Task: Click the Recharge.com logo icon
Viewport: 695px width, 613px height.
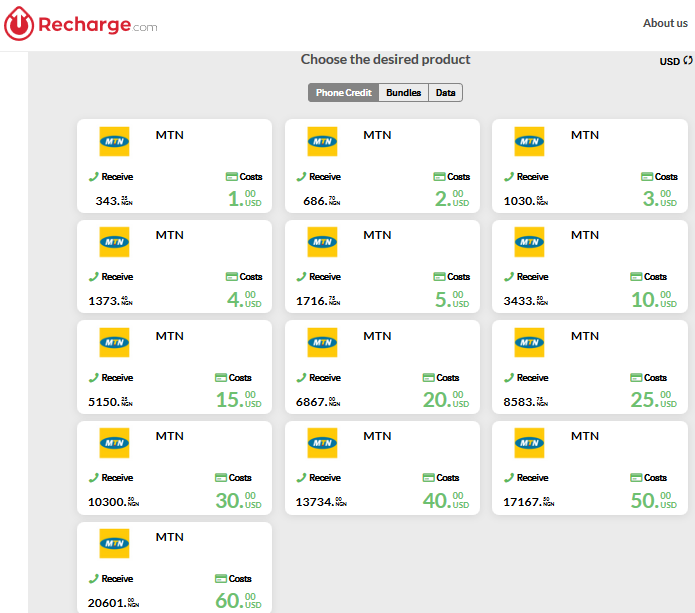Action: point(19,24)
